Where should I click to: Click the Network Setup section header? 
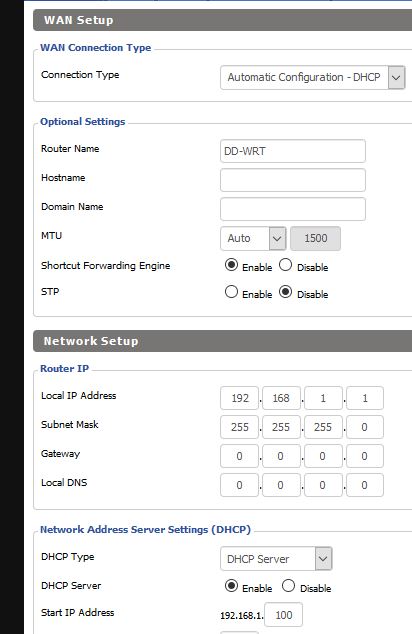(x=222, y=341)
